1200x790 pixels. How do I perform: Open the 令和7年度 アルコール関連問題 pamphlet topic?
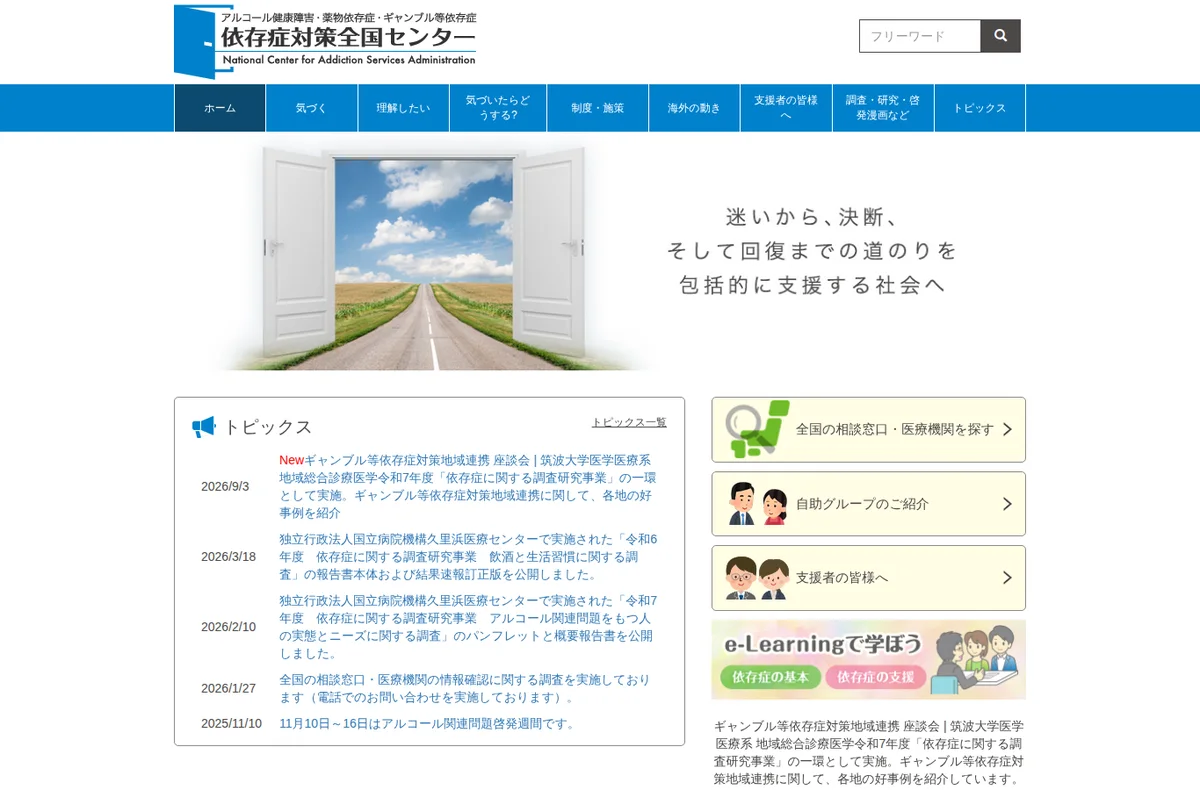pos(468,627)
